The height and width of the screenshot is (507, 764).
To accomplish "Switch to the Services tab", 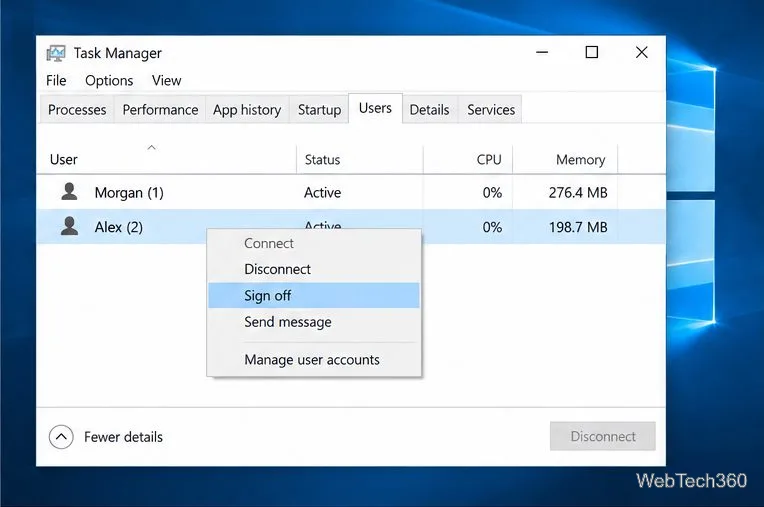I will tap(491, 110).
